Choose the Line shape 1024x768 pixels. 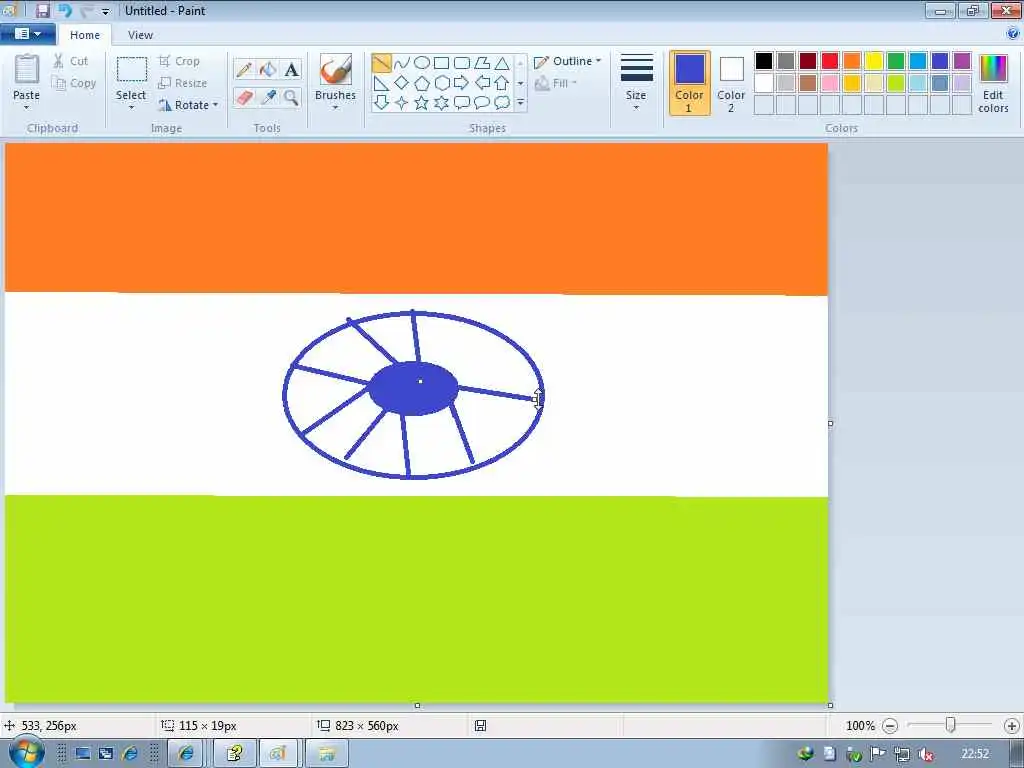(x=381, y=63)
